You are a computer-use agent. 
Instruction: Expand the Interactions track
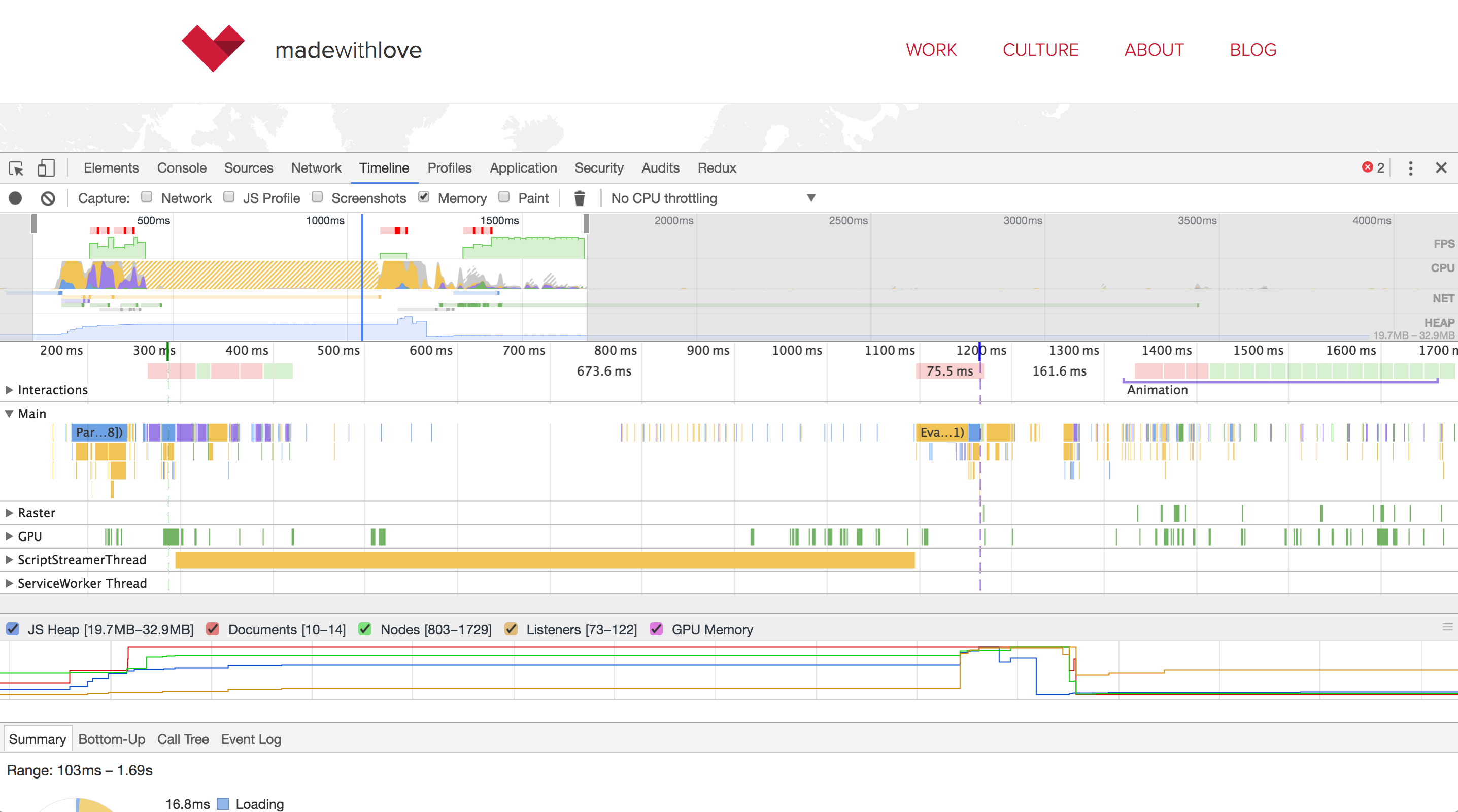(x=9, y=390)
